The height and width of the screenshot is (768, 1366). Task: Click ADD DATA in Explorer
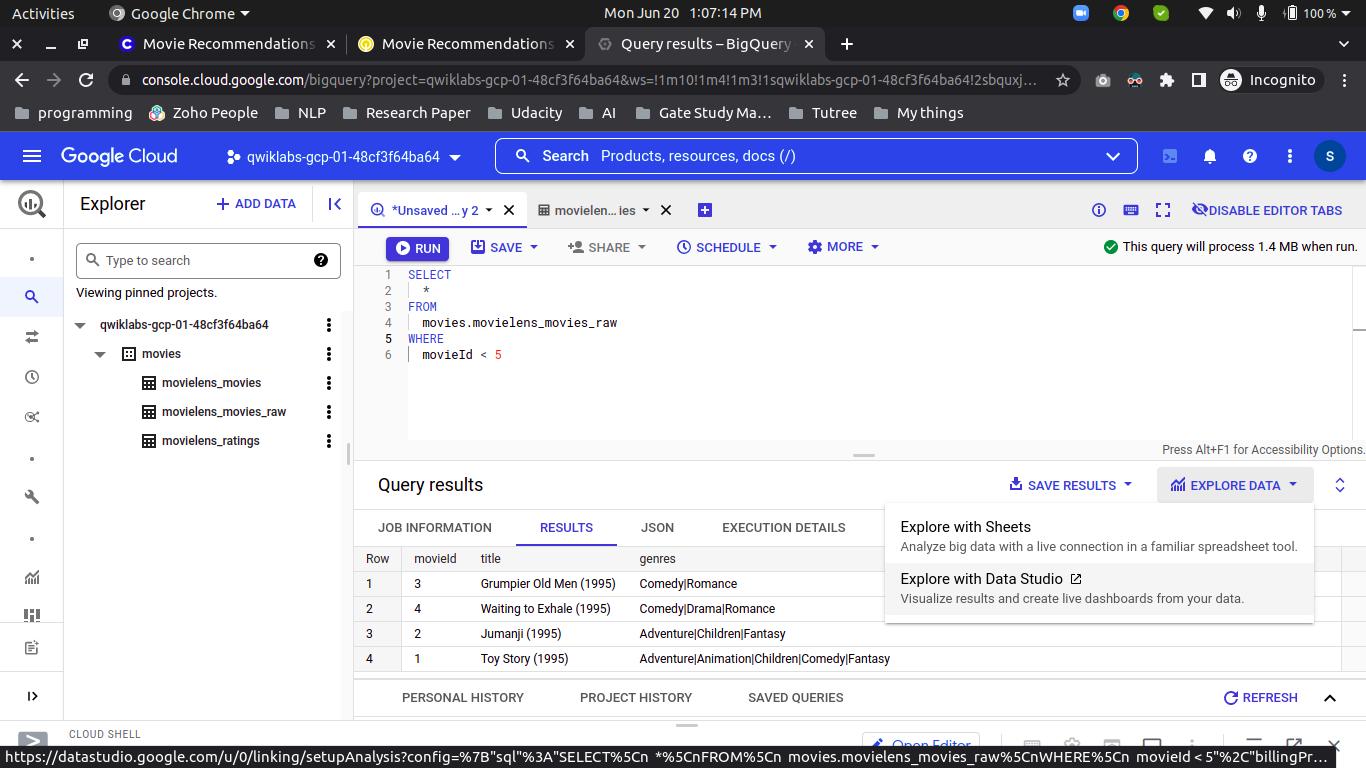[x=256, y=204]
